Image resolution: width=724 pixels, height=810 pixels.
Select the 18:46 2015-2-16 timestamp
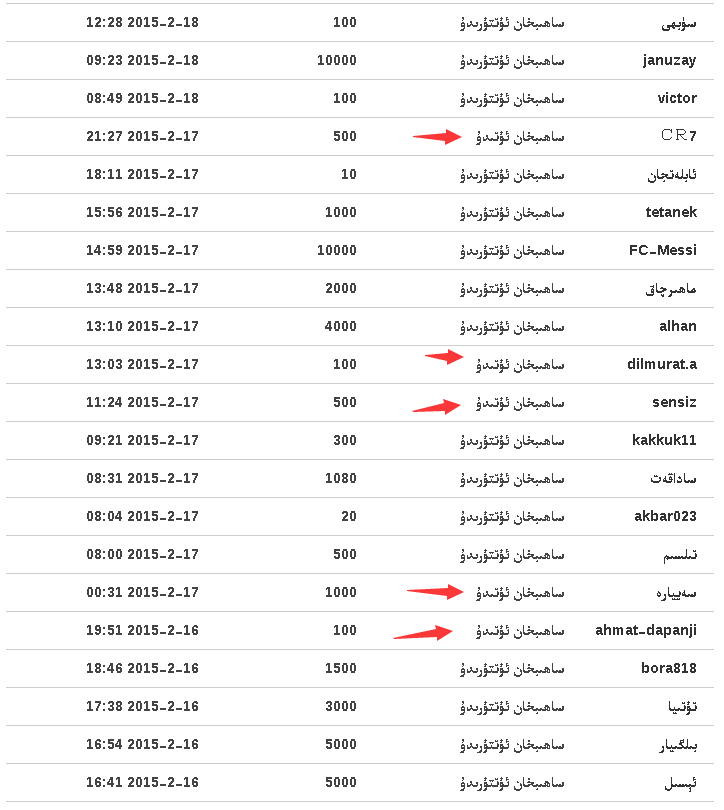tap(143, 668)
